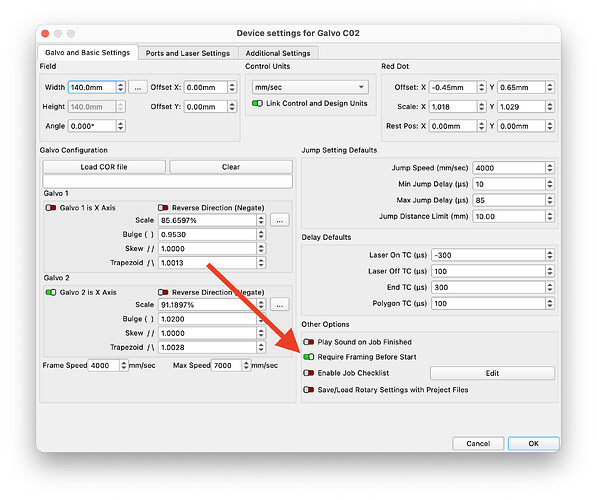
Task: Click the Load COR file button
Action: pyautogui.click(x=104, y=167)
